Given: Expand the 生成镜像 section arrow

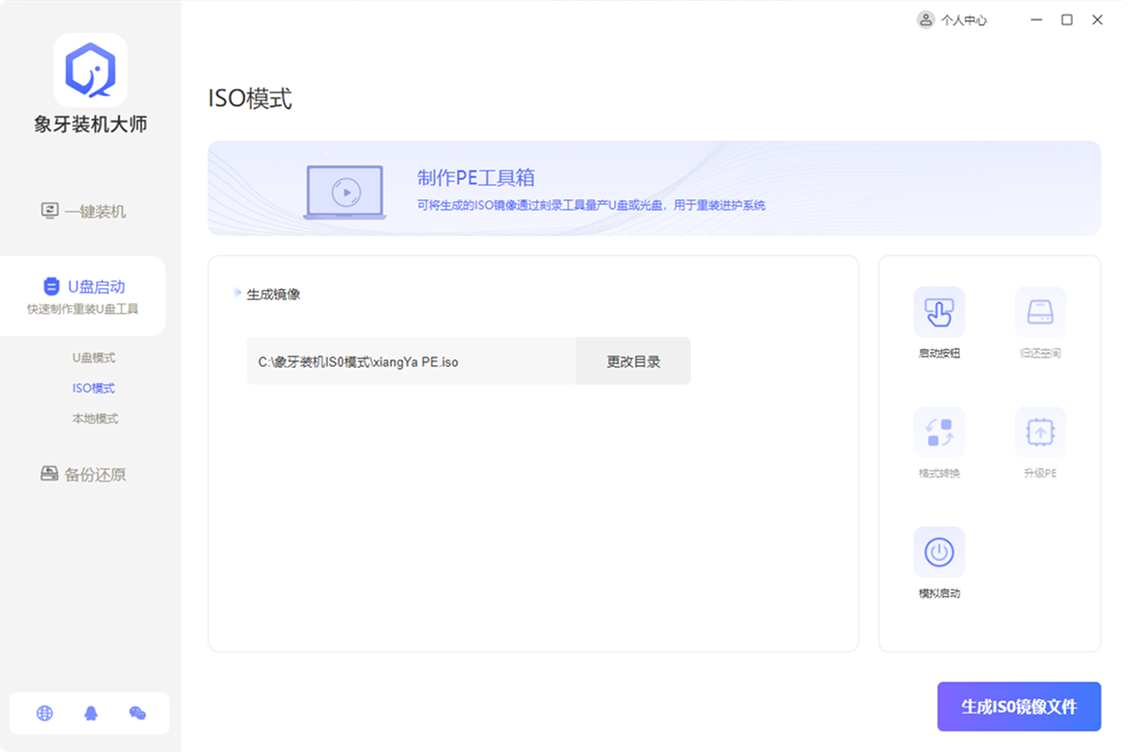Looking at the screenshot, I should tap(236, 294).
